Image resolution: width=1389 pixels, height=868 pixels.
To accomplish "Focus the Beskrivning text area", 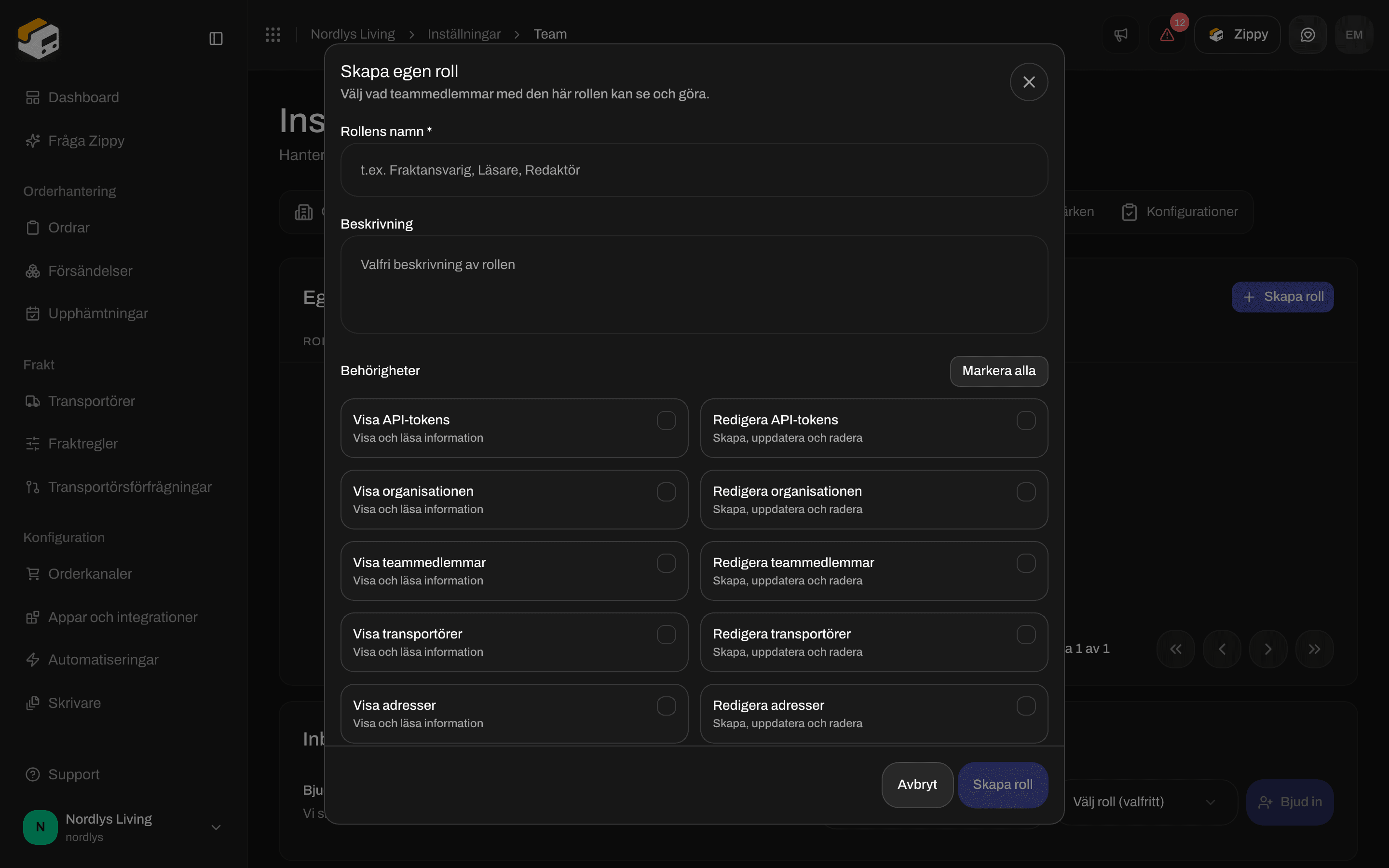I will (x=694, y=285).
